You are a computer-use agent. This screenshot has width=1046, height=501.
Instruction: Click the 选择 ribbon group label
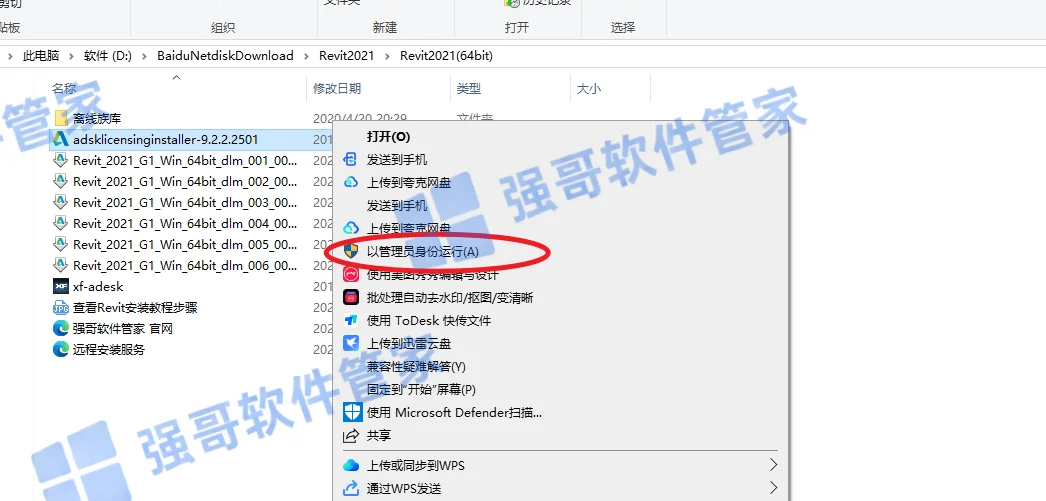(623, 27)
